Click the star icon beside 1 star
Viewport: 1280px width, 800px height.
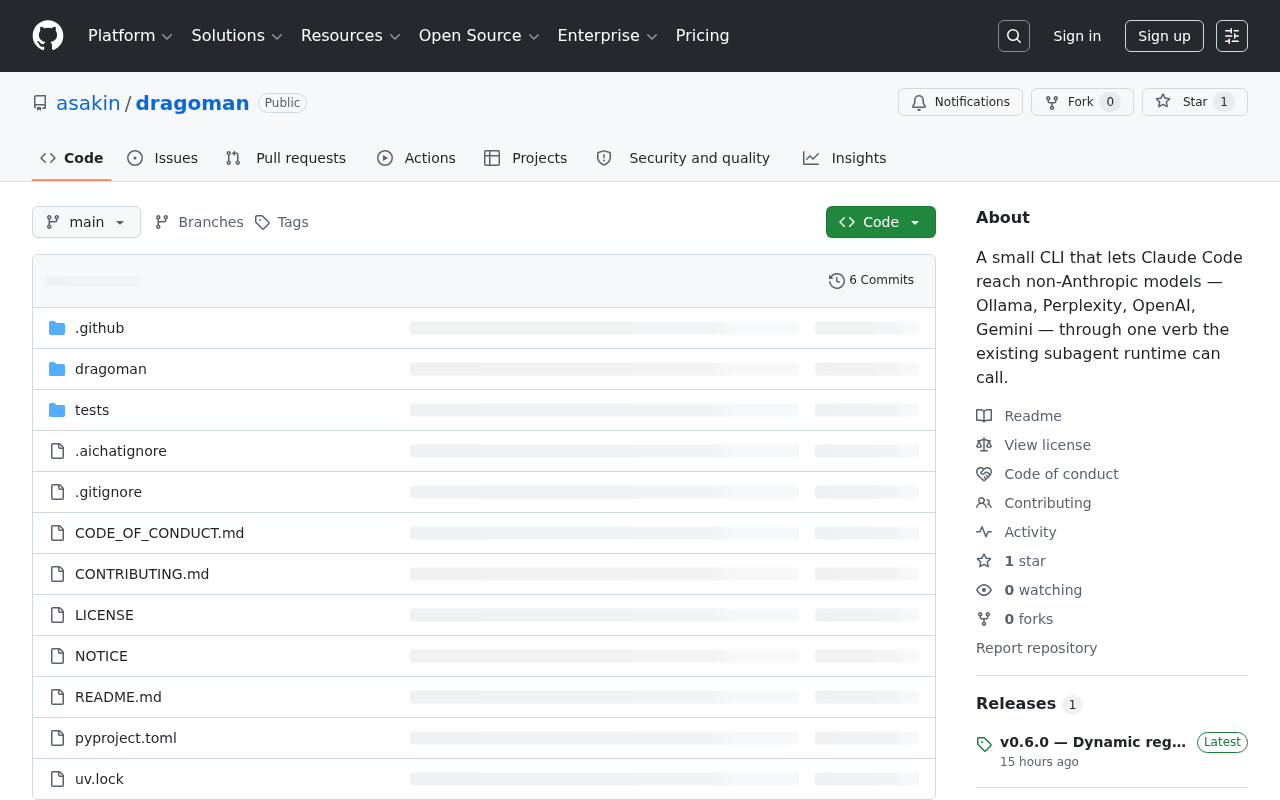(984, 561)
